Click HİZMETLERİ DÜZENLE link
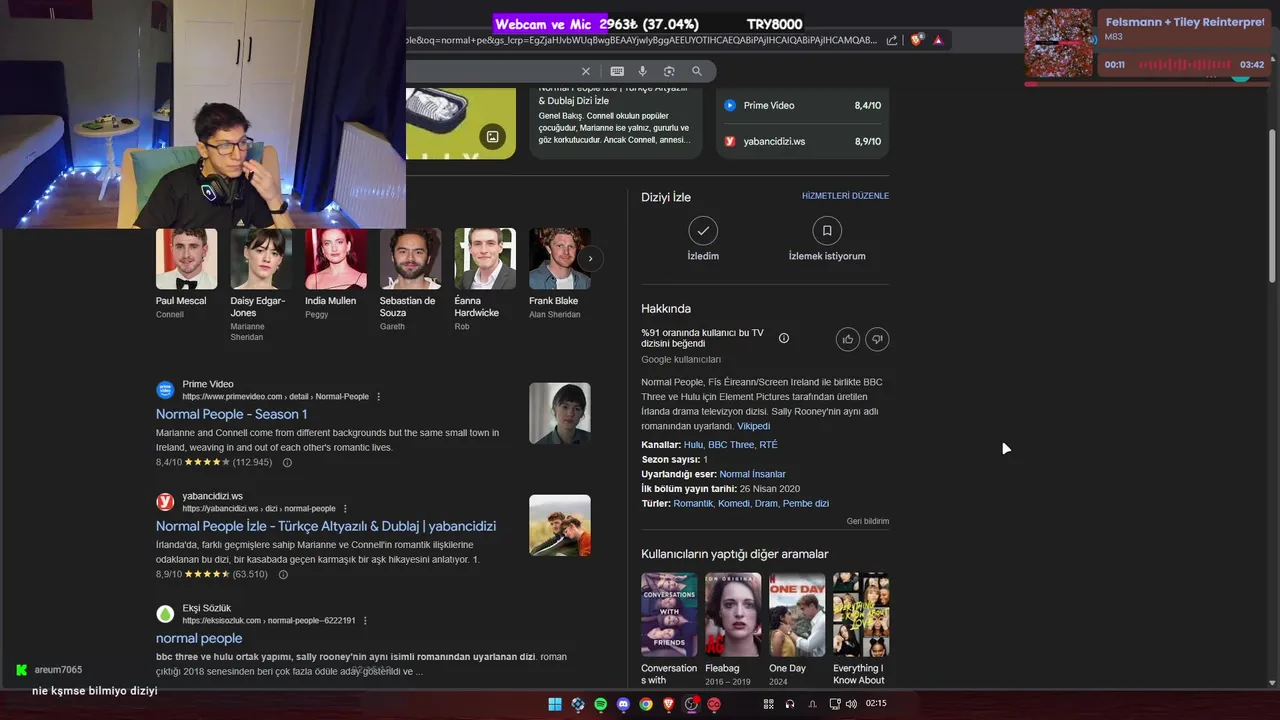1280x720 pixels. [845, 196]
